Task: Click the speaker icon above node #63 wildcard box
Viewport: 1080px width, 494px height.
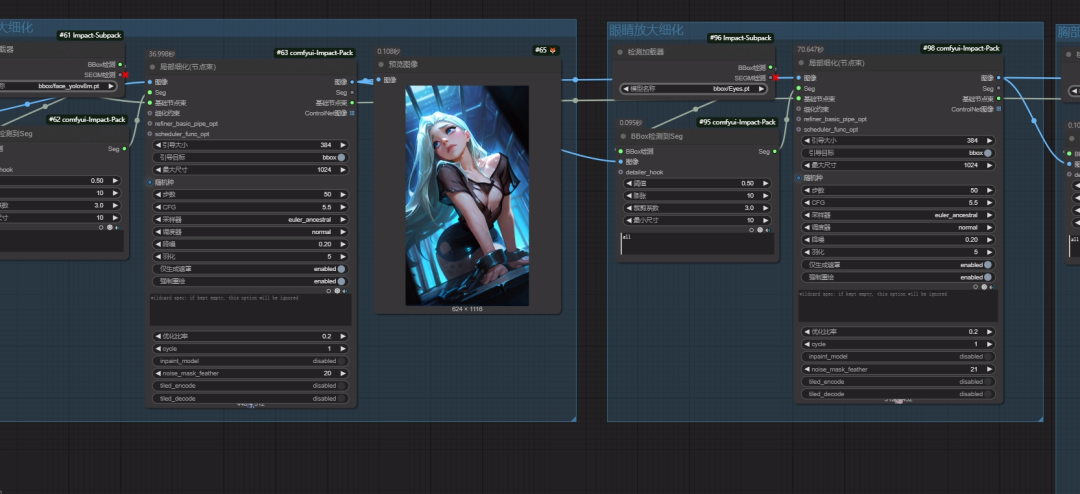Action: (x=346, y=291)
